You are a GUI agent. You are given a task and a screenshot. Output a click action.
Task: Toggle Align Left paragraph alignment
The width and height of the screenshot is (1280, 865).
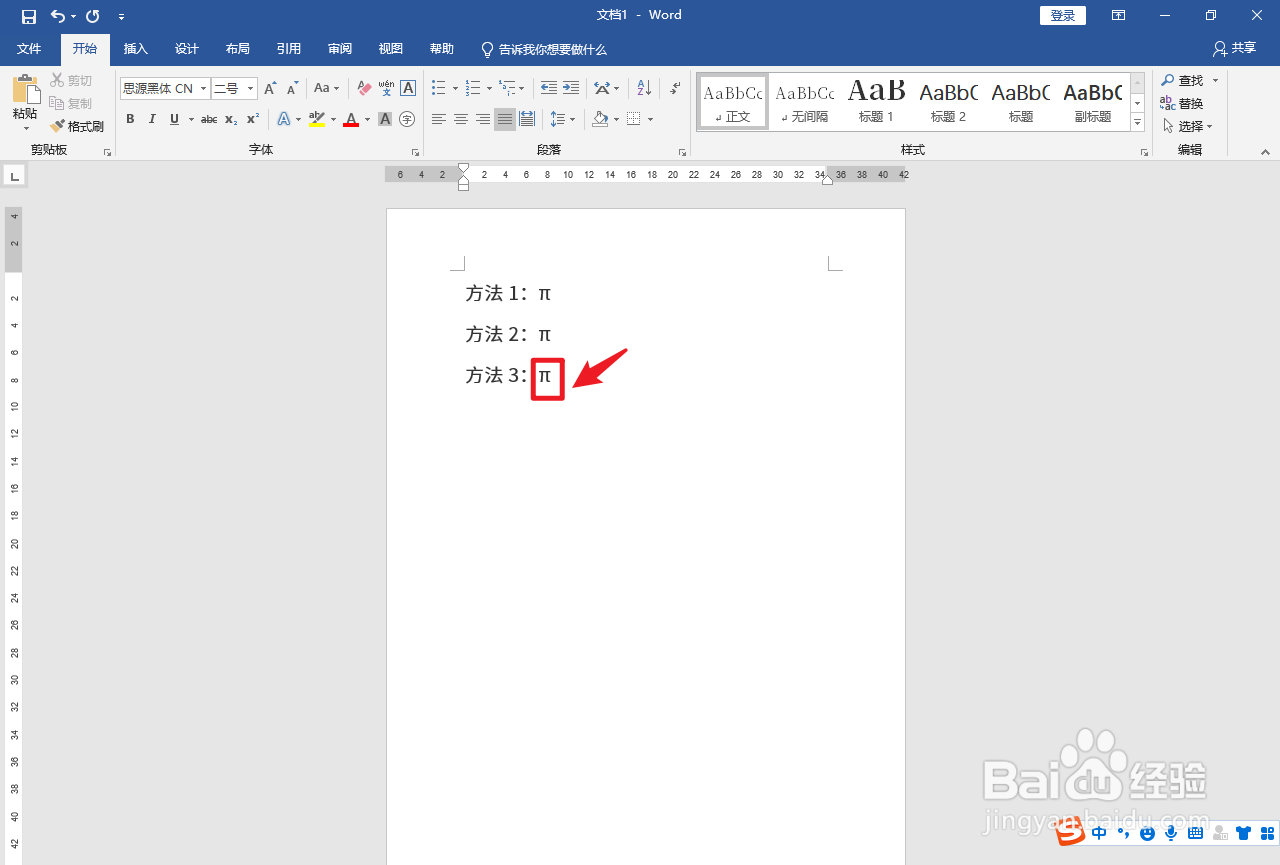pos(439,119)
